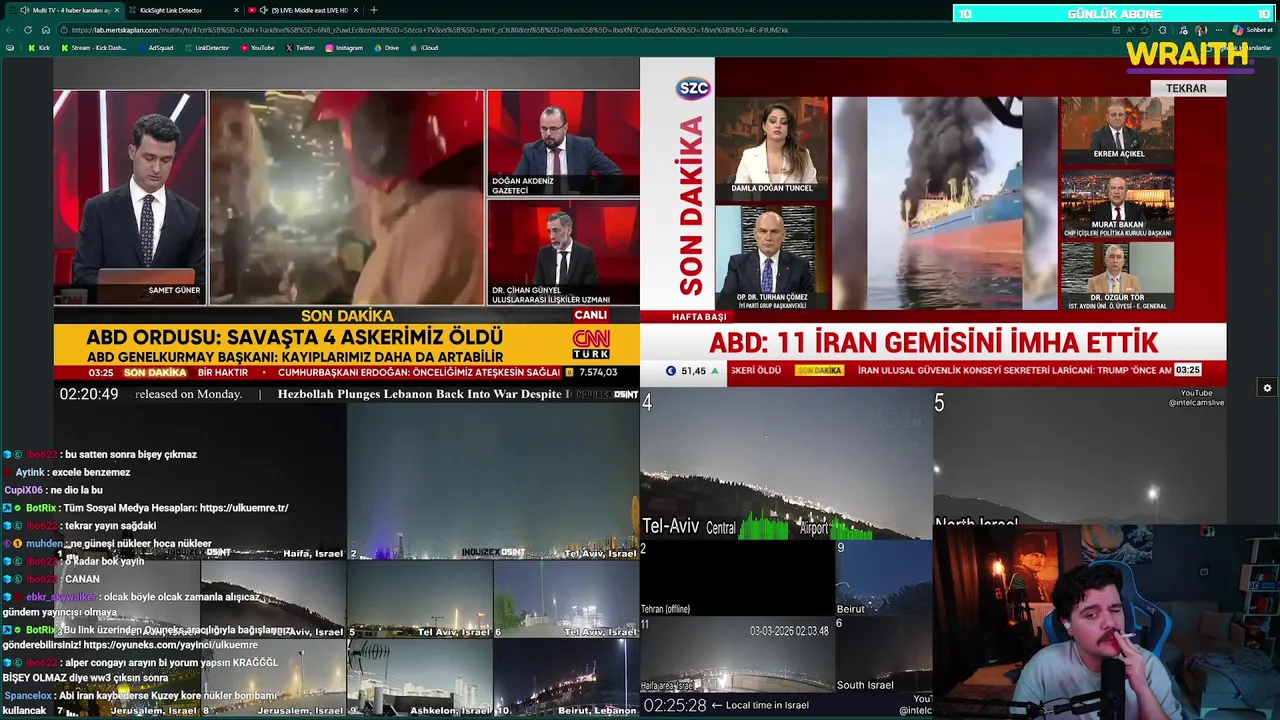Open Copilot Sohbet et button
The width and height of the screenshot is (1280, 720).
pos(1252,30)
